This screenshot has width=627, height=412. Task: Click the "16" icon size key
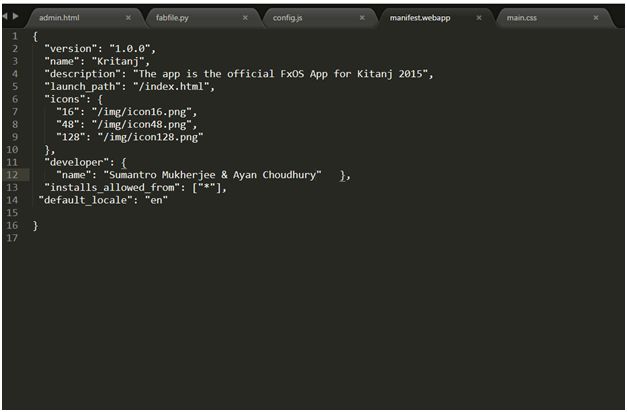pos(68,112)
